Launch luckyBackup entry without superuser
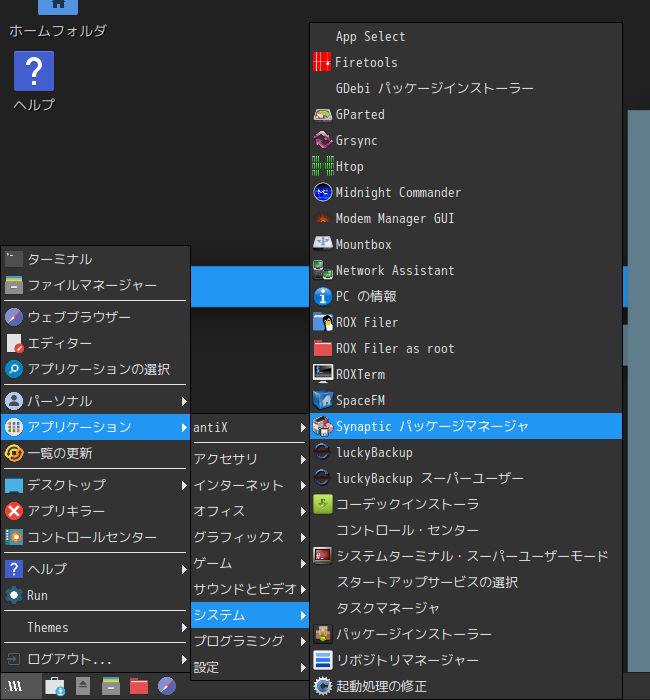The height and width of the screenshot is (700, 650). tap(466, 452)
